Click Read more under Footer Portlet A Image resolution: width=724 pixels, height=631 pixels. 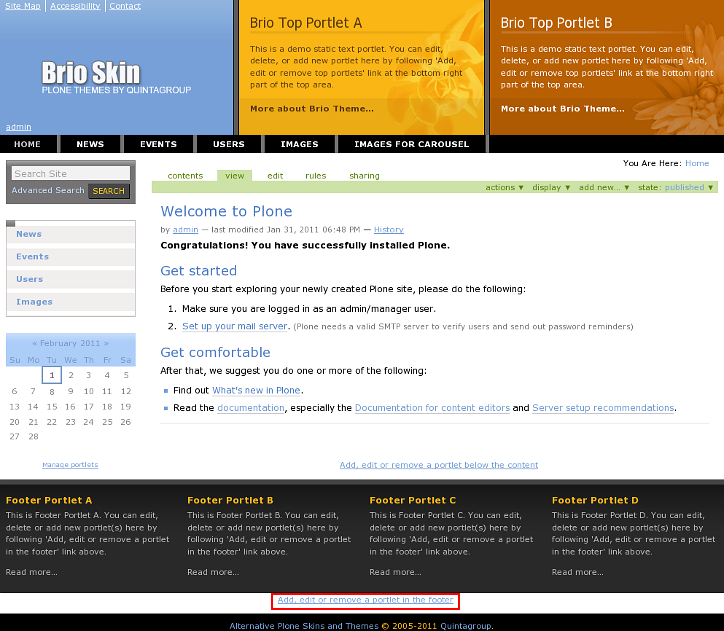coord(31,572)
